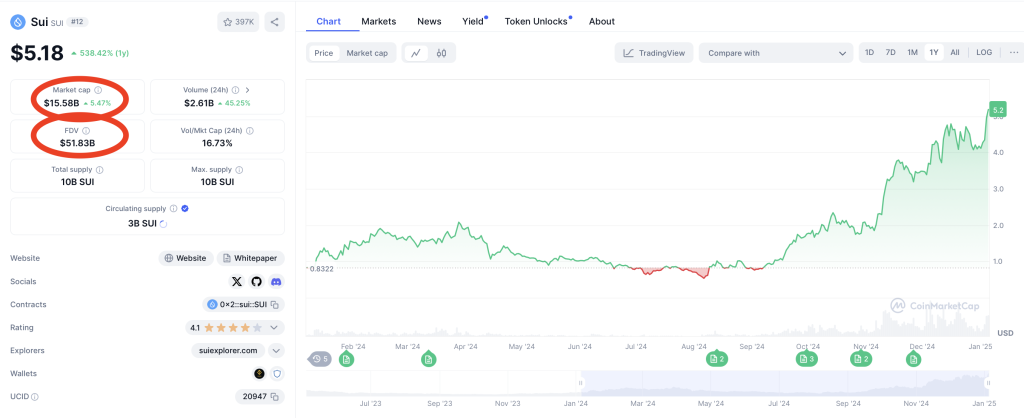The image size is (1024, 418).
Task: Open Circulating supply info icon
Action: click(173, 209)
